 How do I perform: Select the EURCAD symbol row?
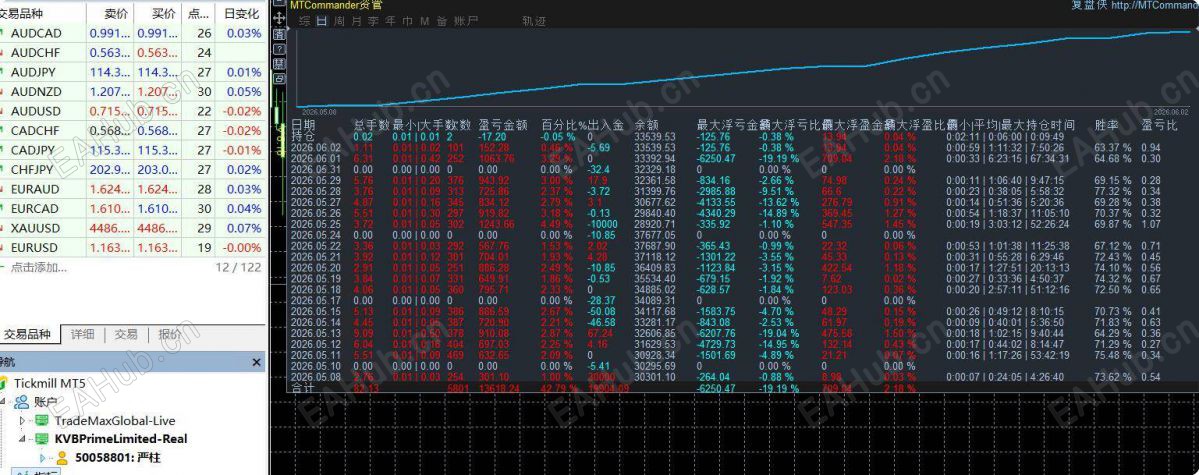(x=133, y=209)
